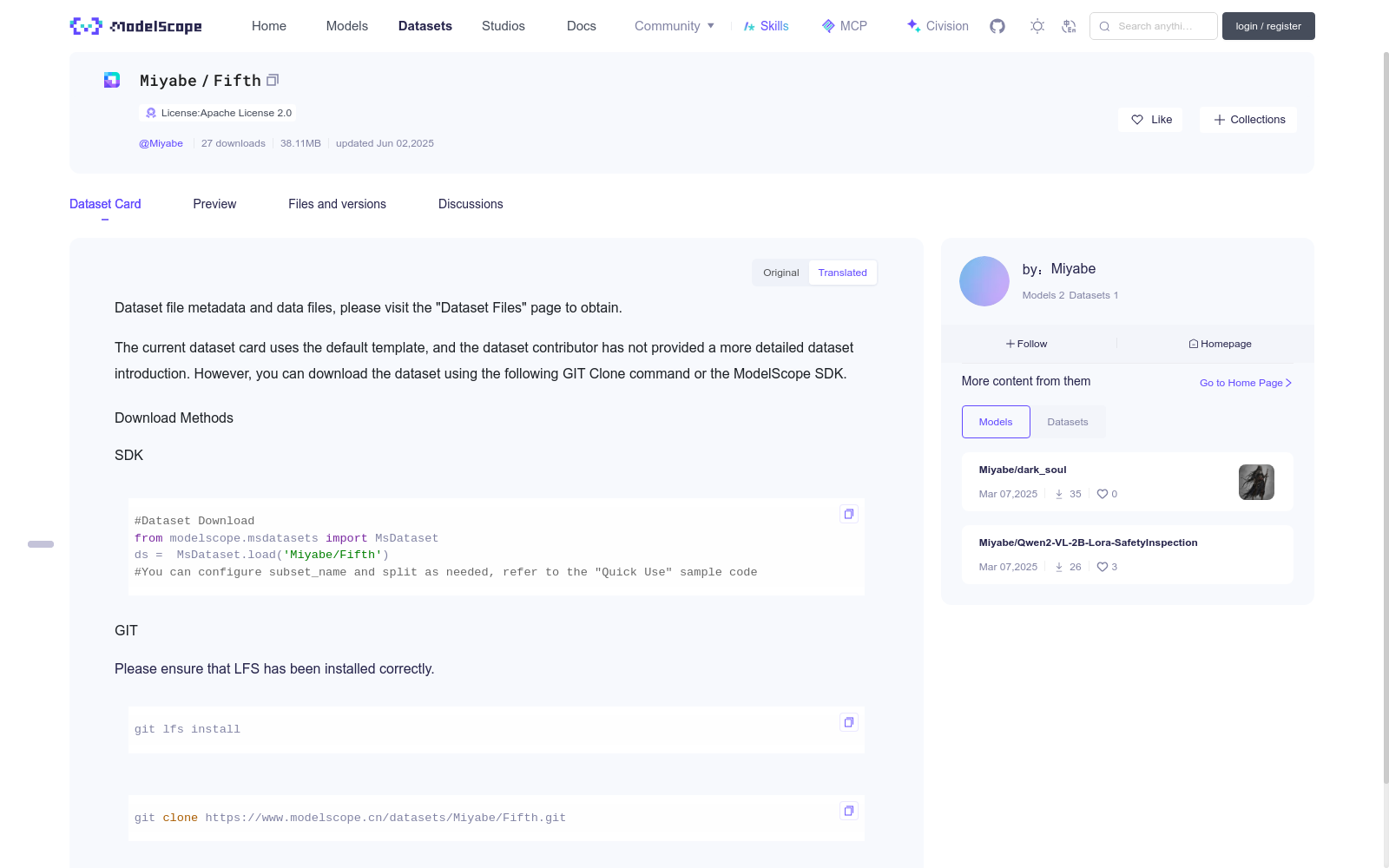1389x868 pixels.
Task: Click 'Models 2 Datasets 1' text
Action: (x=1070, y=295)
